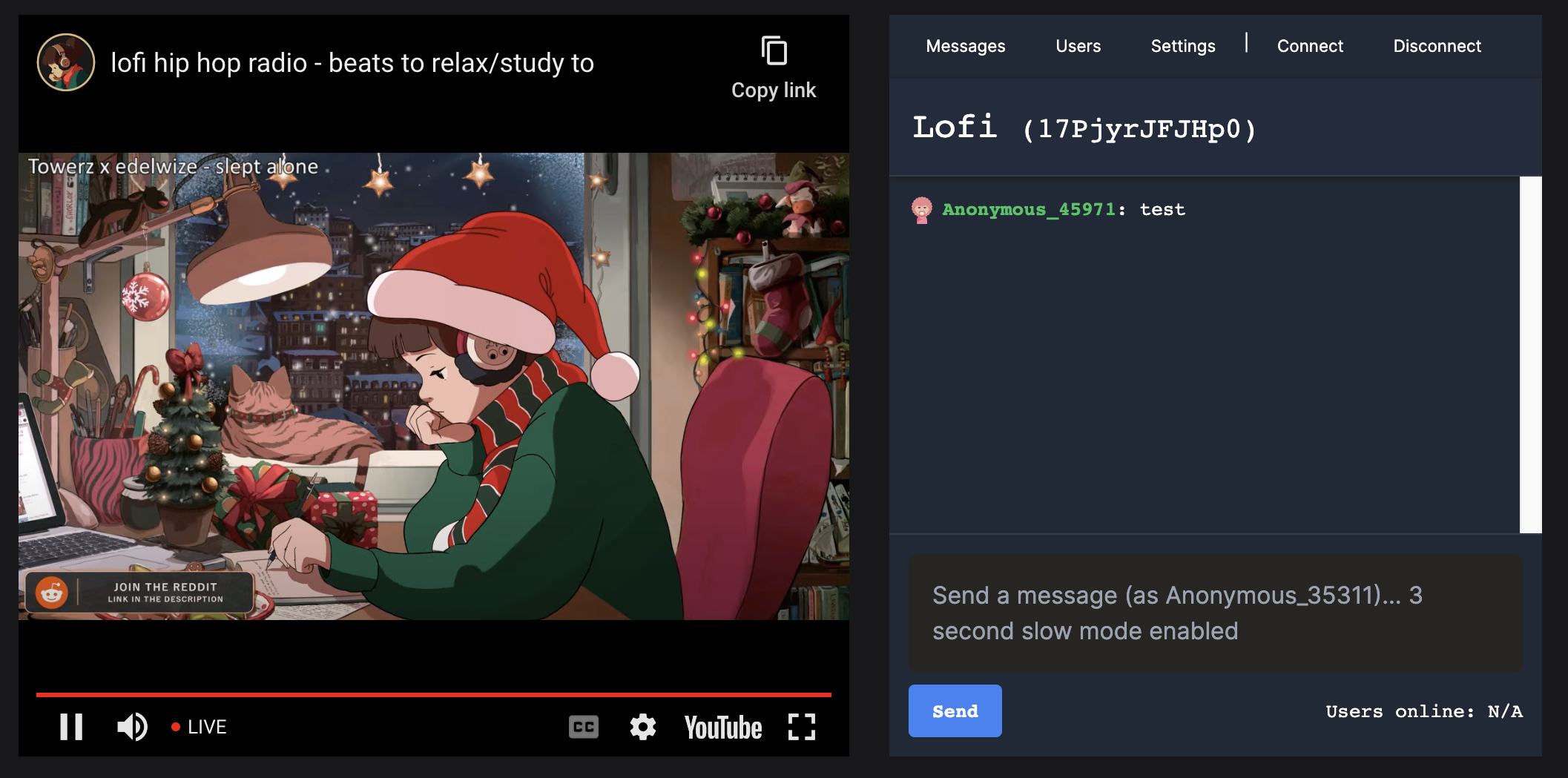
Task: Click Anonymous_45971's avatar icon
Action: point(922,210)
